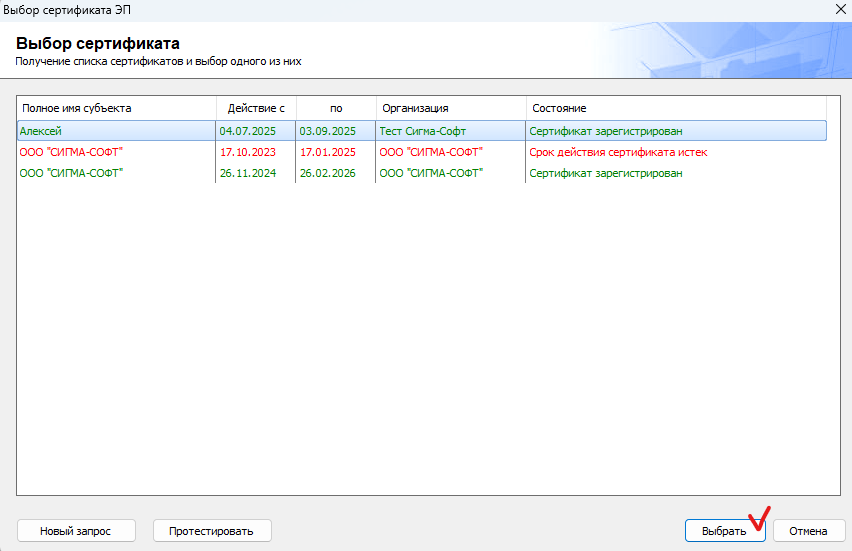Image resolution: width=852 pixels, height=551 pixels.
Task: Close the certificate selection dialog
Action: tap(840, 9)
